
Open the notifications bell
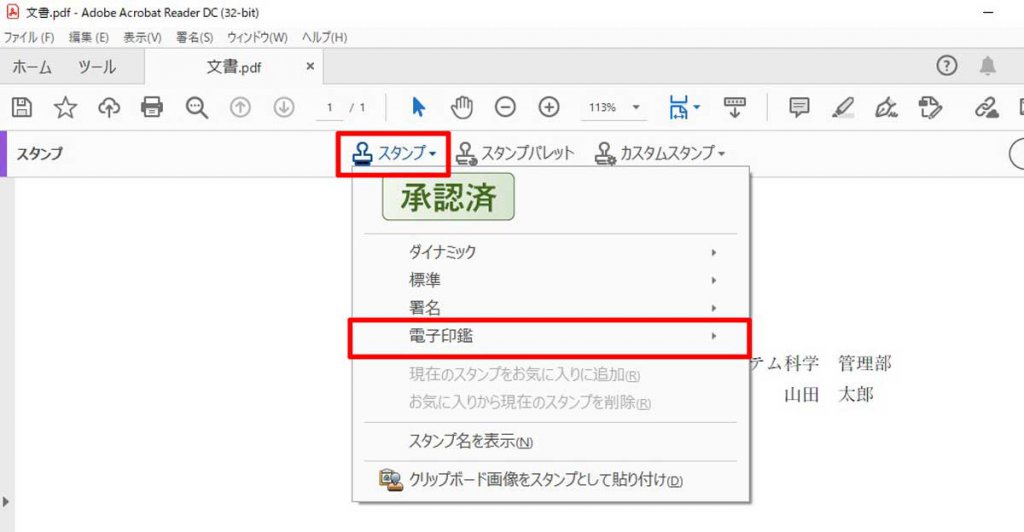987,65
